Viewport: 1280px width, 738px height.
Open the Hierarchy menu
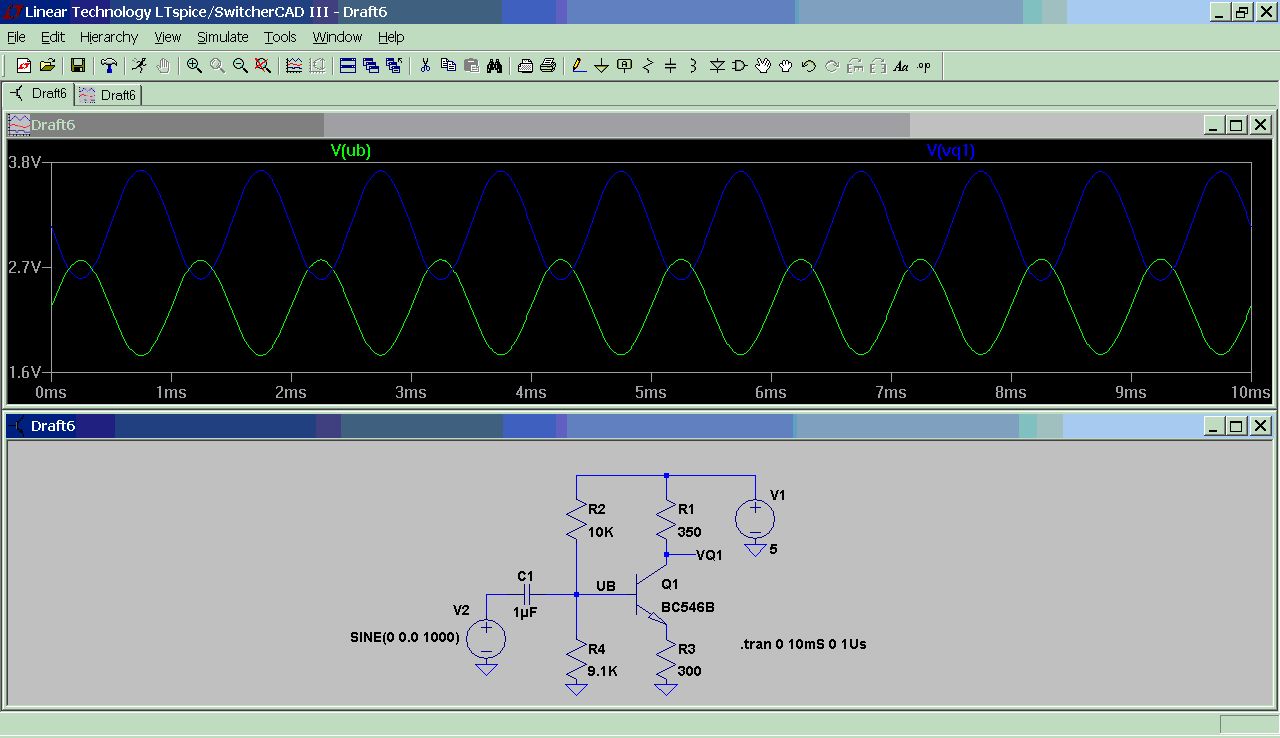click(x=109, y=37)
